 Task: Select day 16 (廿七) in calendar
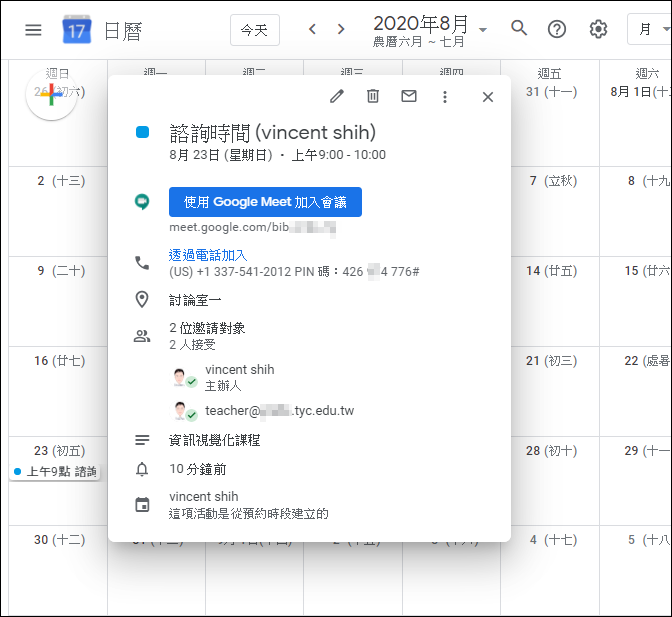(x=60, y=361)
